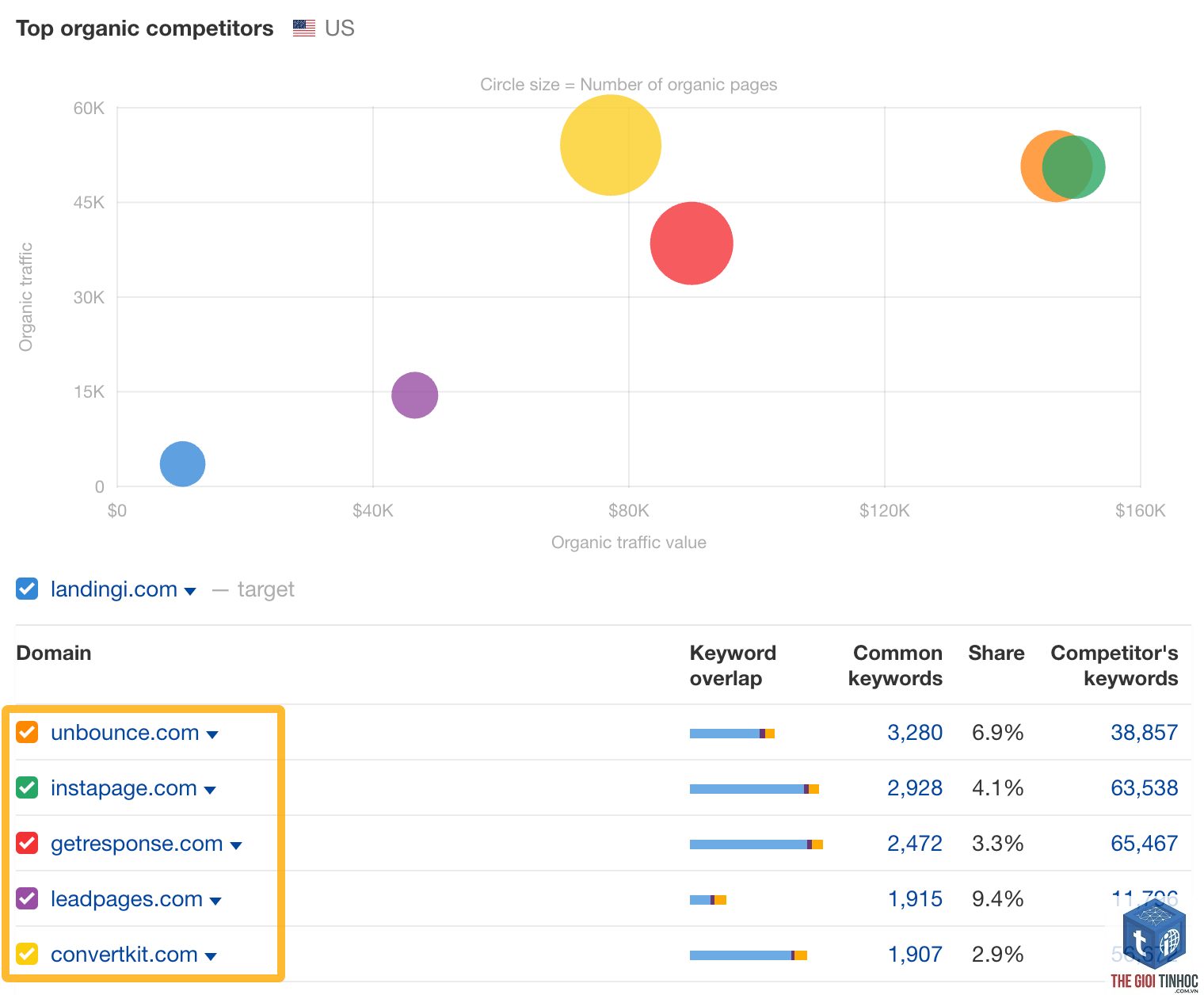Select the yellow convertkit bubble in chart
This screenshot has width=1204, height=995.
coord(610,145)
